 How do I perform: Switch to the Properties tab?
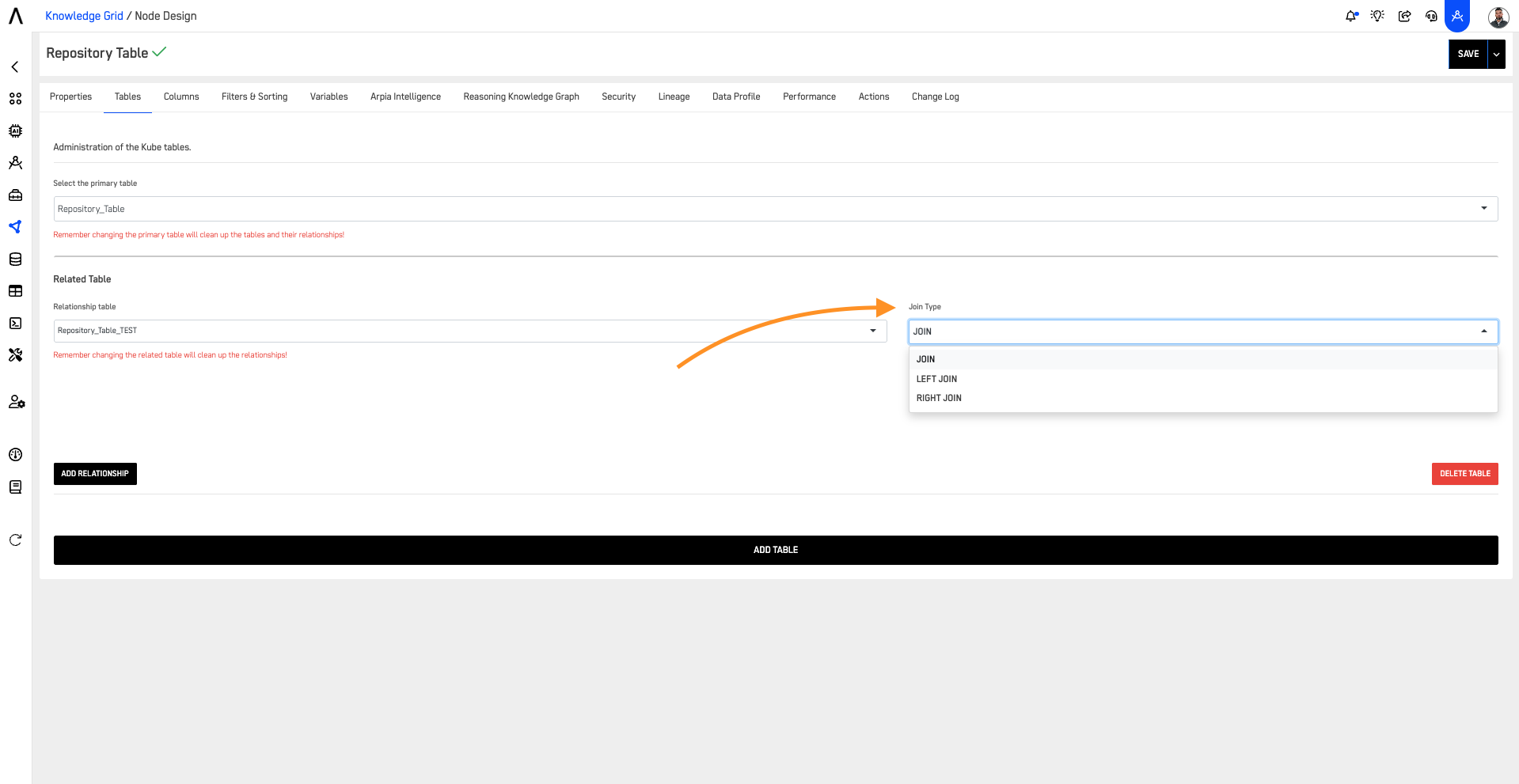(70, 97)
